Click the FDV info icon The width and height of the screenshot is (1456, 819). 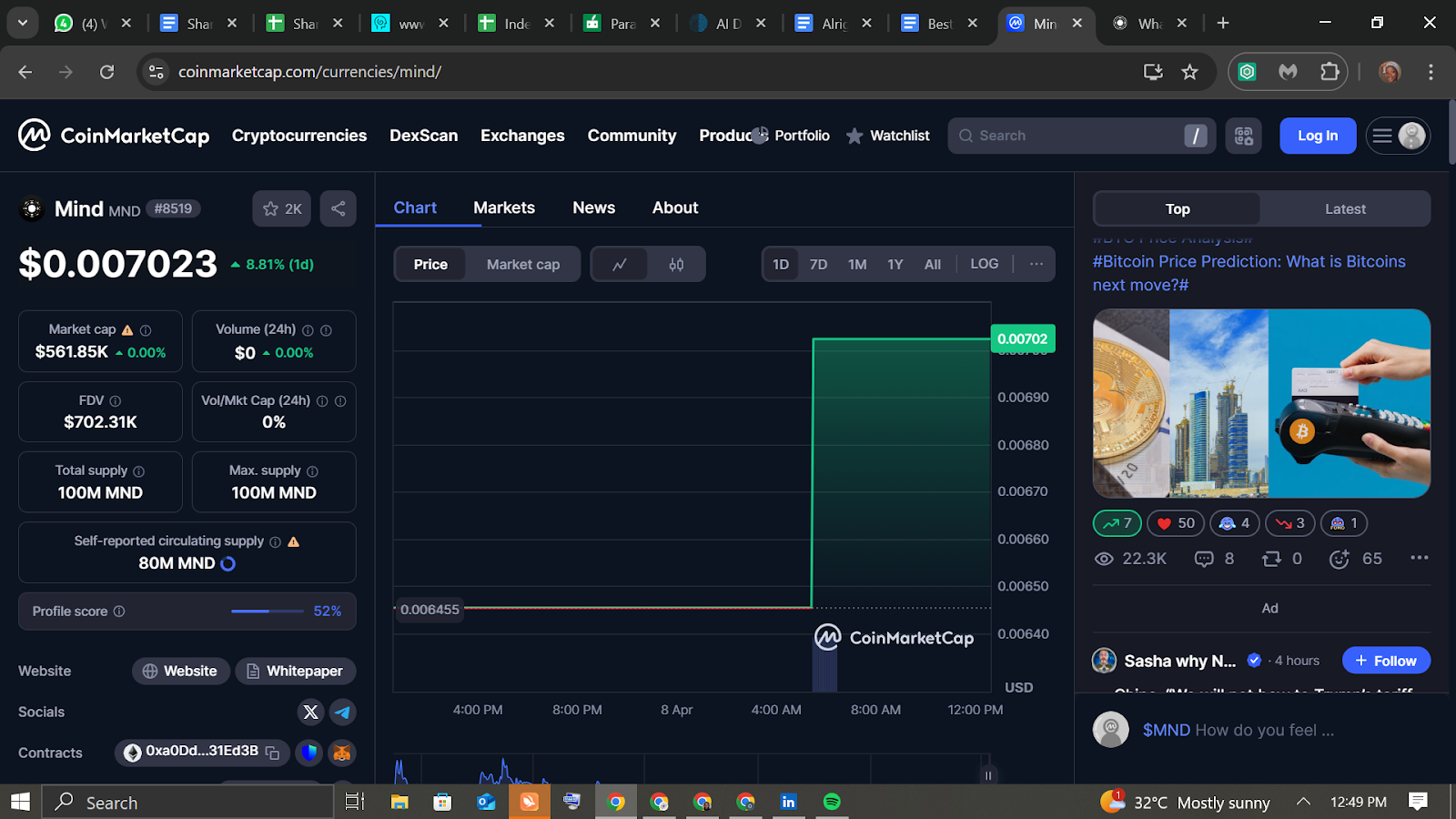pos(116,400)
